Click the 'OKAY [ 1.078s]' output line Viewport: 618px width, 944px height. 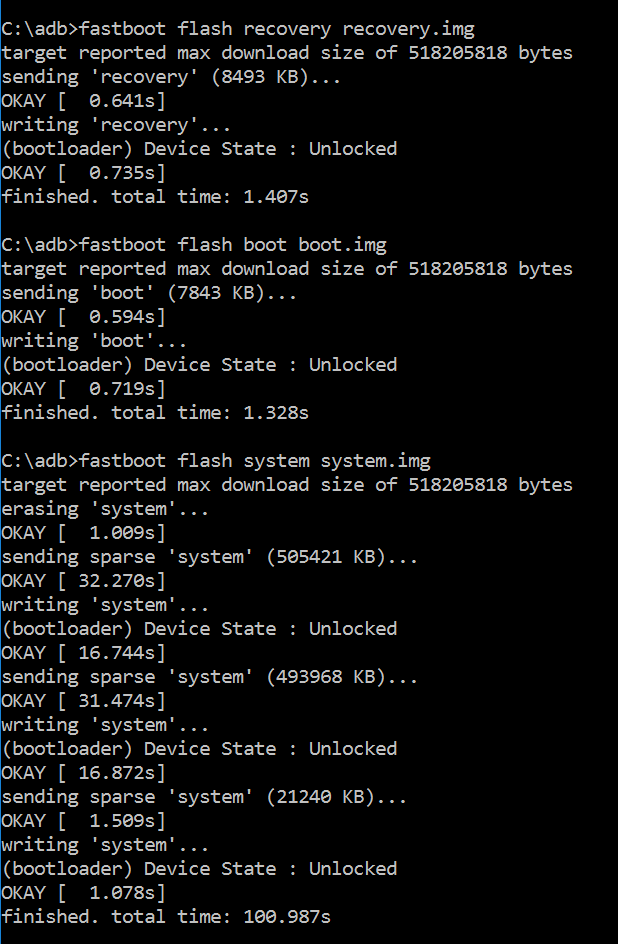[x=83, y=893]
